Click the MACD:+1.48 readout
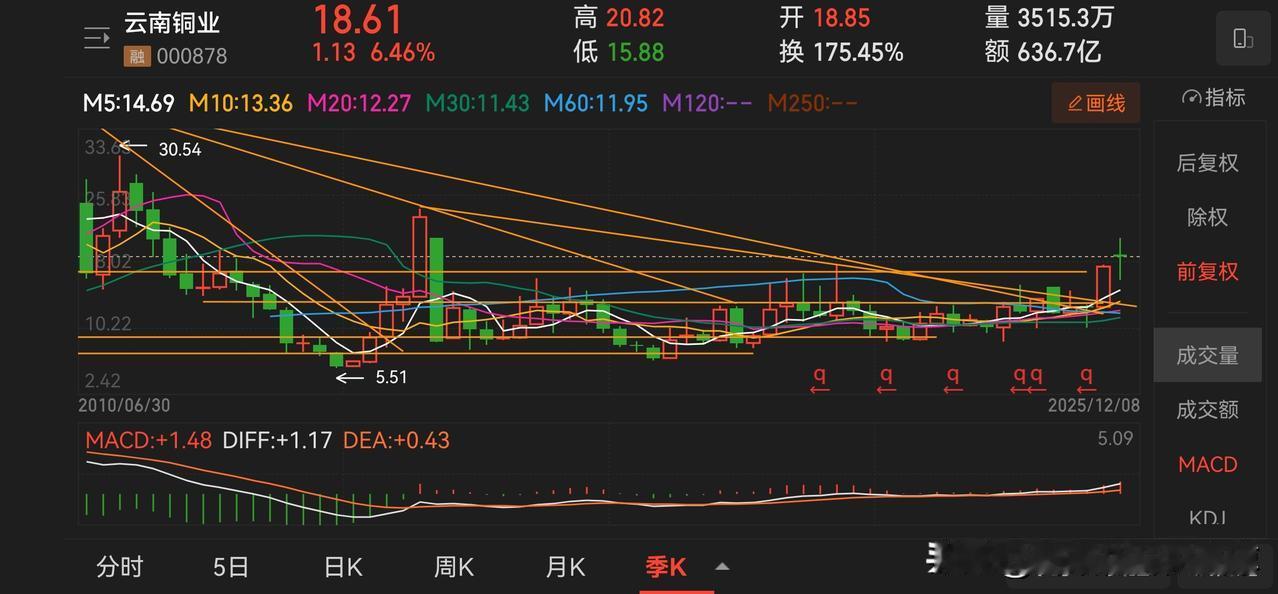The image size is (1278, 594). (x=148, y=440)
